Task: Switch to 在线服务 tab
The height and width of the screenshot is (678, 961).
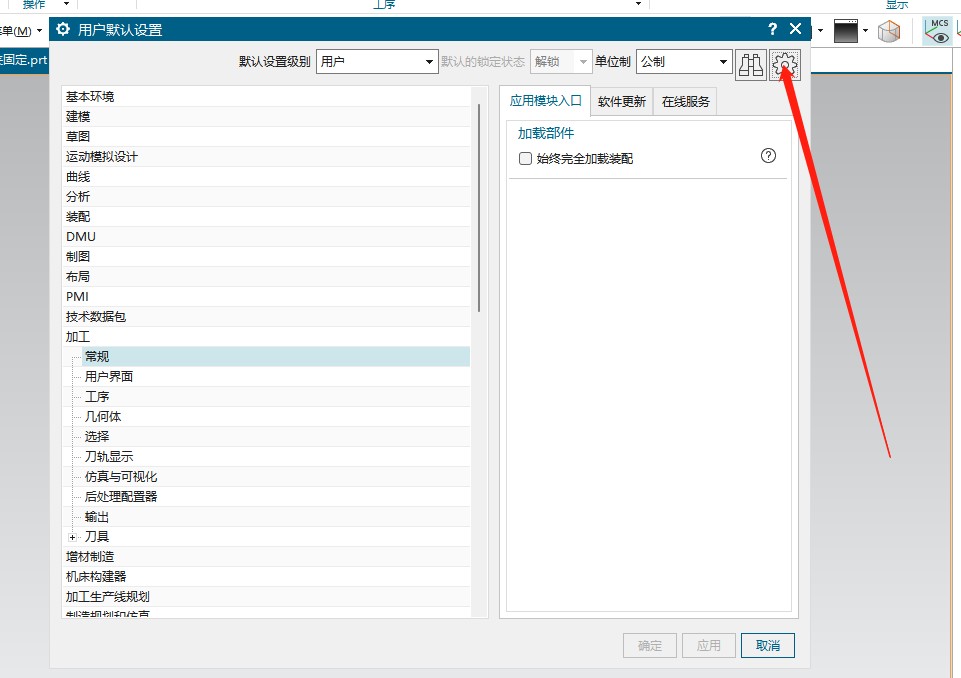Action: 685,102
